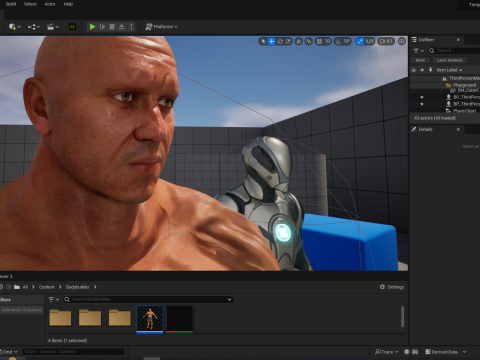Click the All folder breadcrumb

[x=25, y=287]
